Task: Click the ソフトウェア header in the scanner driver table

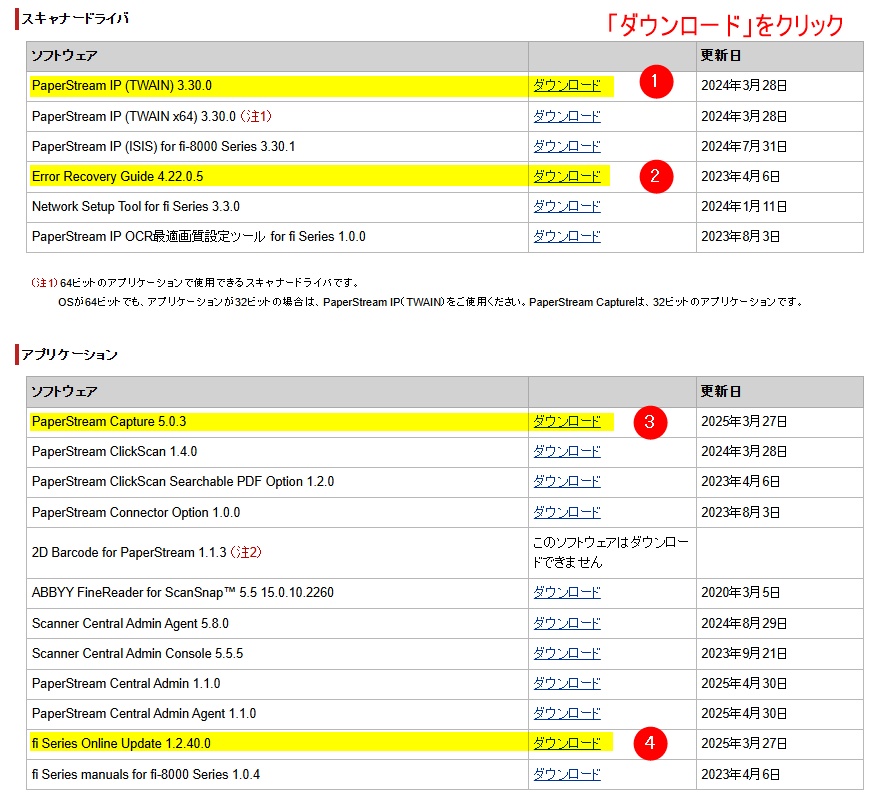Action: [64, 55]
